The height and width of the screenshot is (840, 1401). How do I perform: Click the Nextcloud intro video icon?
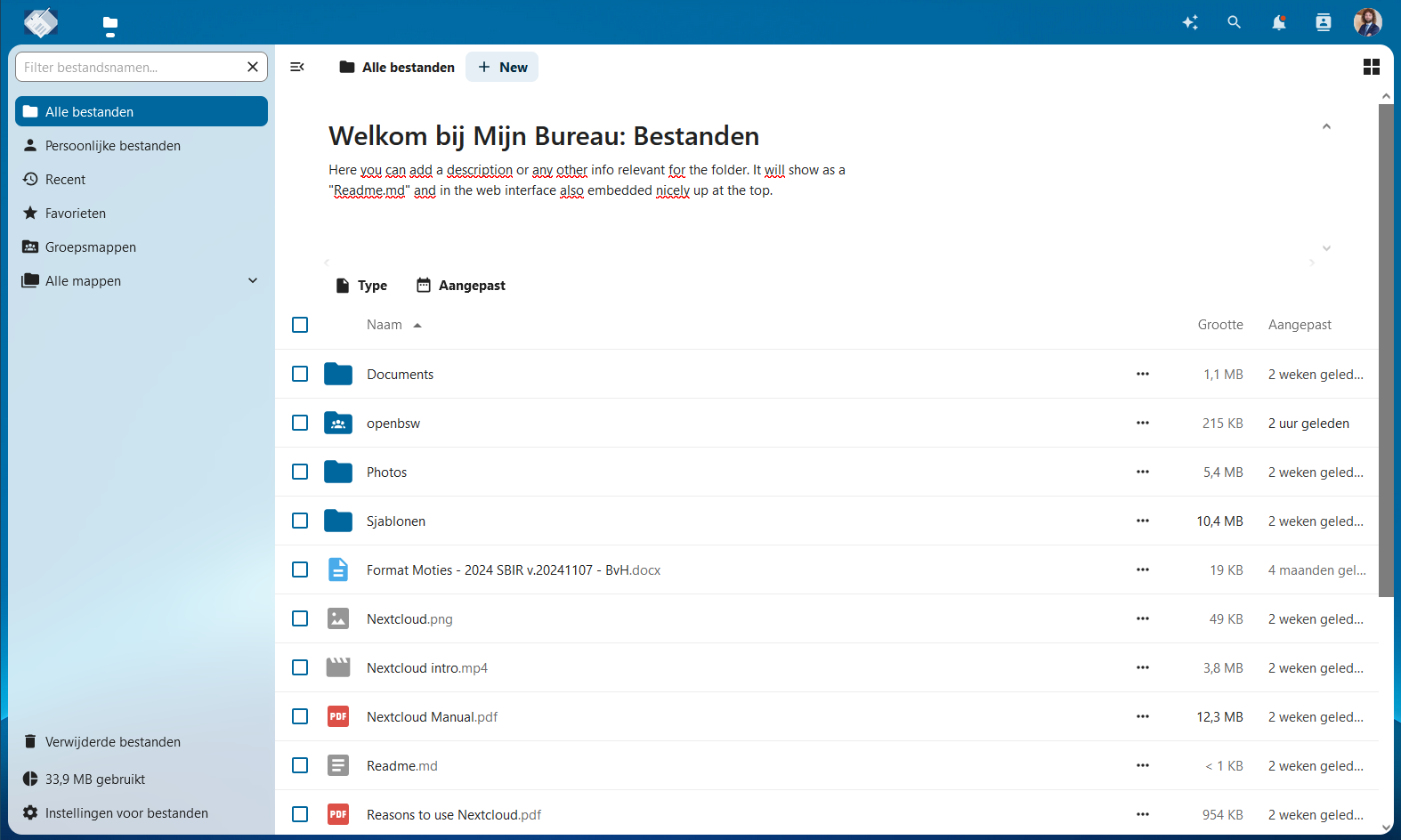click(338, 667)
